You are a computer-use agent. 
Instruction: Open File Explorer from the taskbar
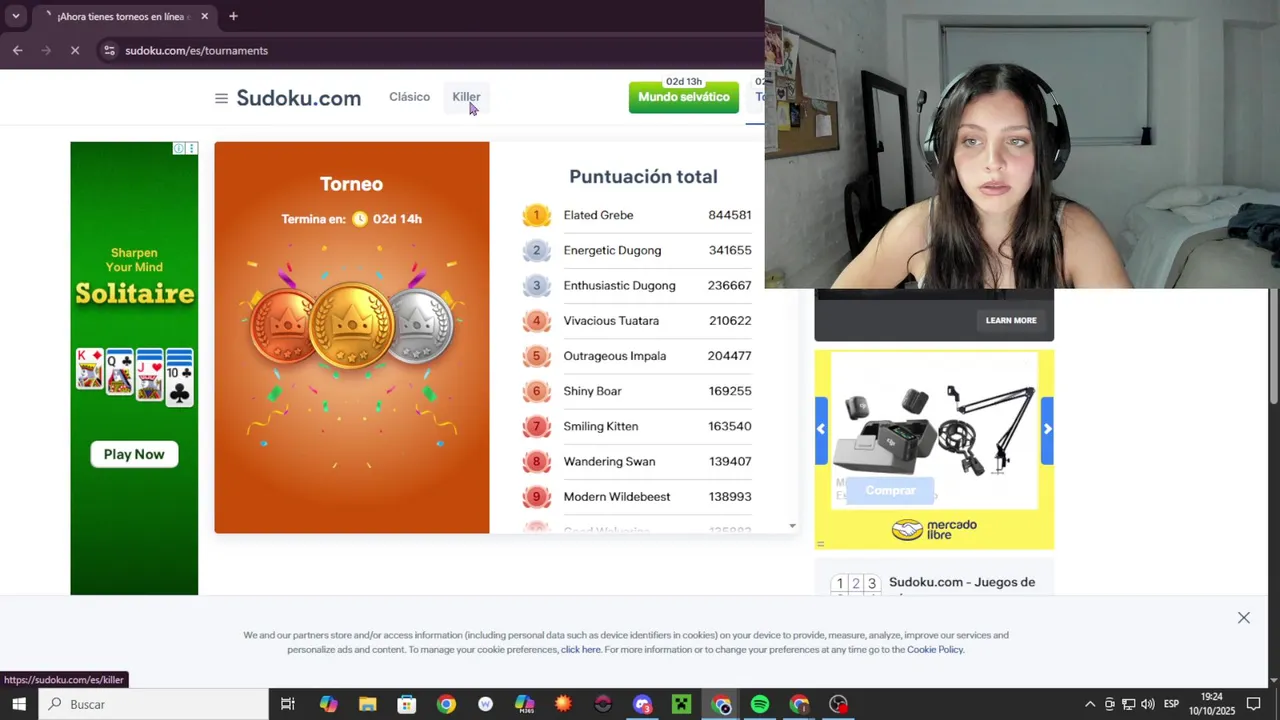(367, 704)
